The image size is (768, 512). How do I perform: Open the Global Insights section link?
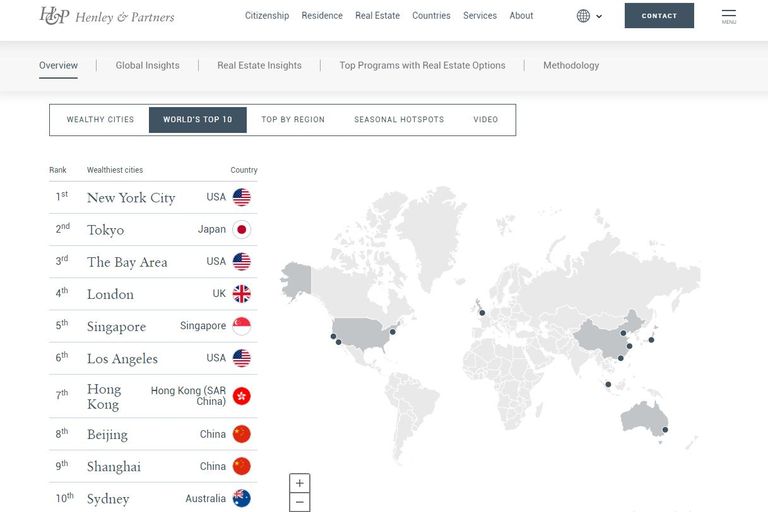(x=147, y=66)
